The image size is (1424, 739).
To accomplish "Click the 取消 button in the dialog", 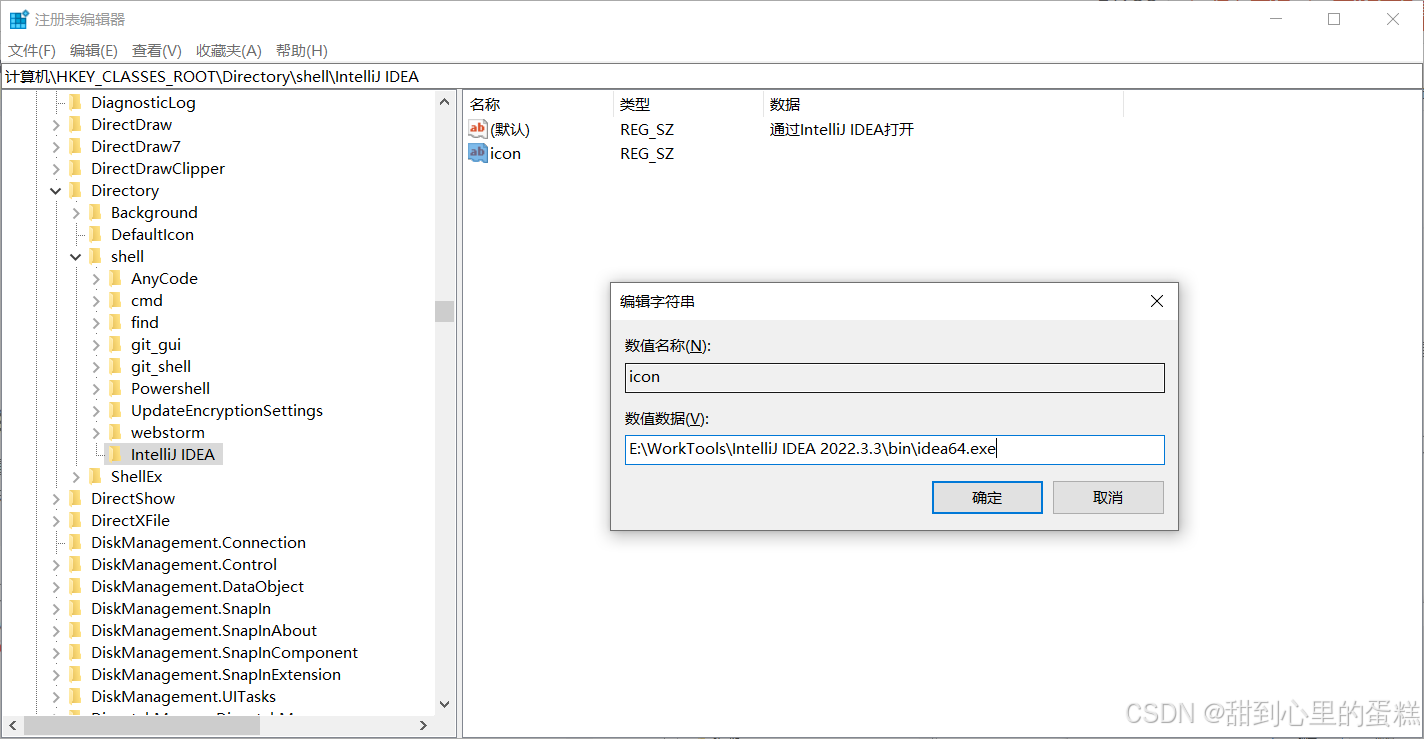I will [x=1108, y=497].
